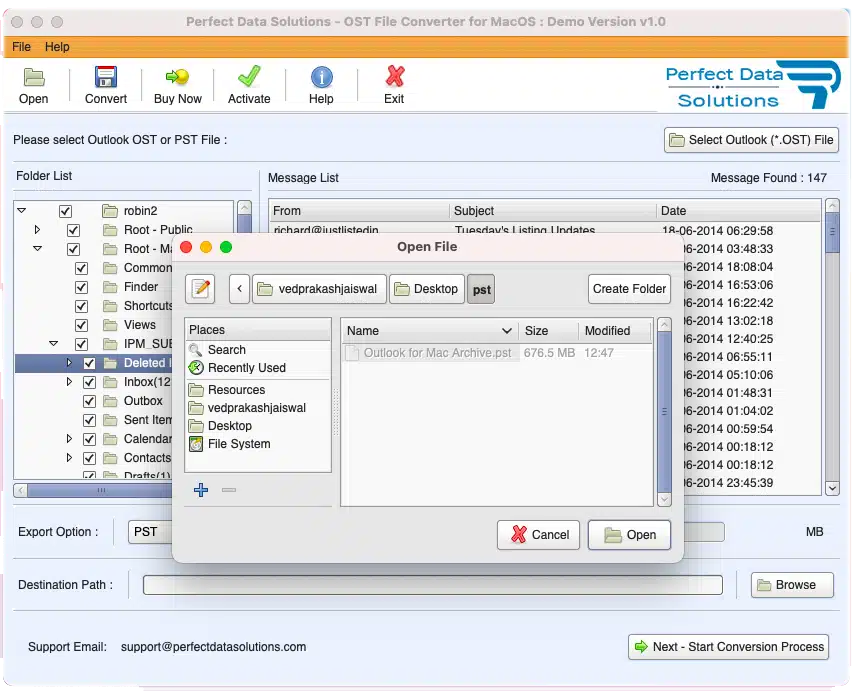Click the folder list horizontal scrollbar
Screen dimensions: 859x691
coord(100,490)
